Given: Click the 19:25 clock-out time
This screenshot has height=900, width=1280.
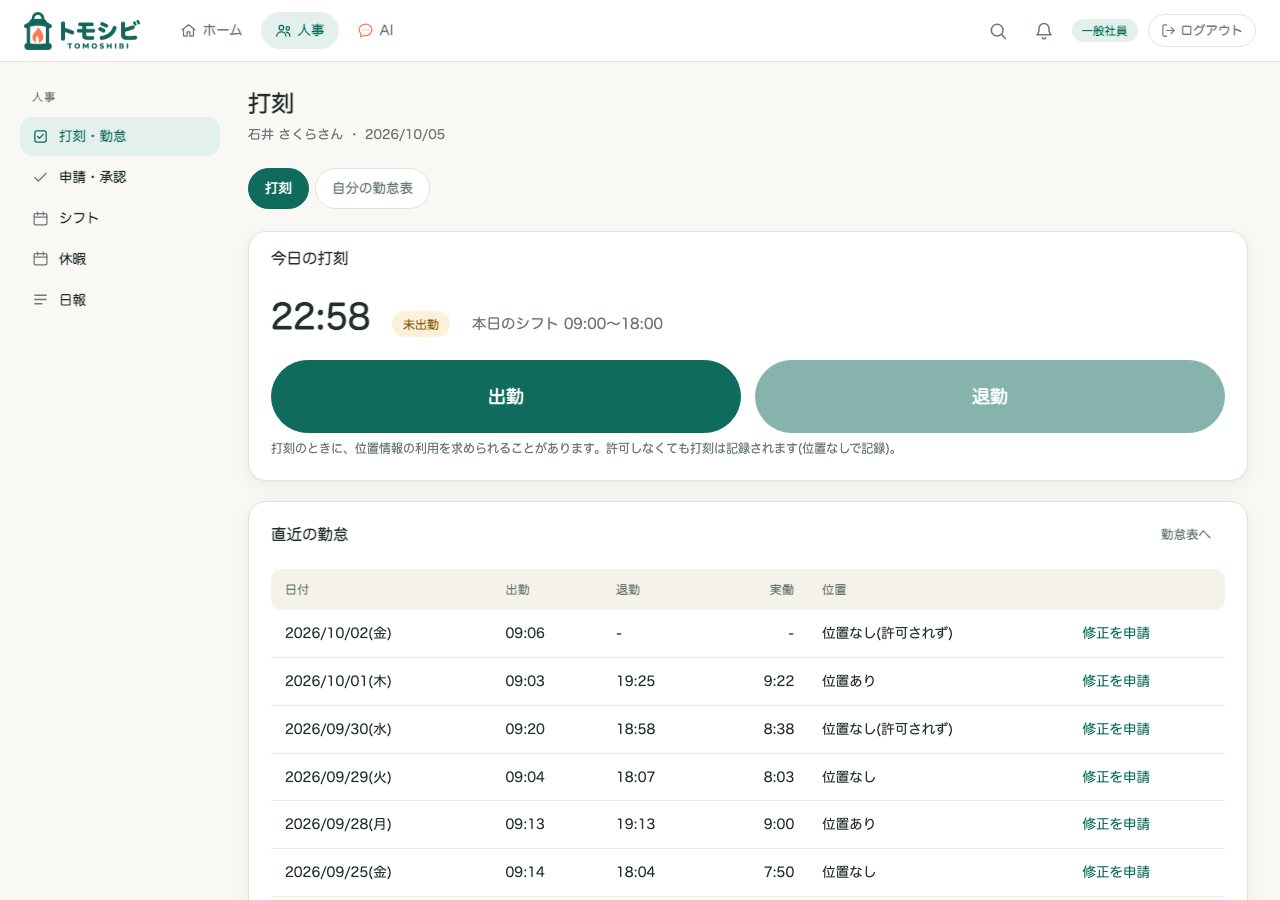Looking at the screenshot, I should 636,681.
